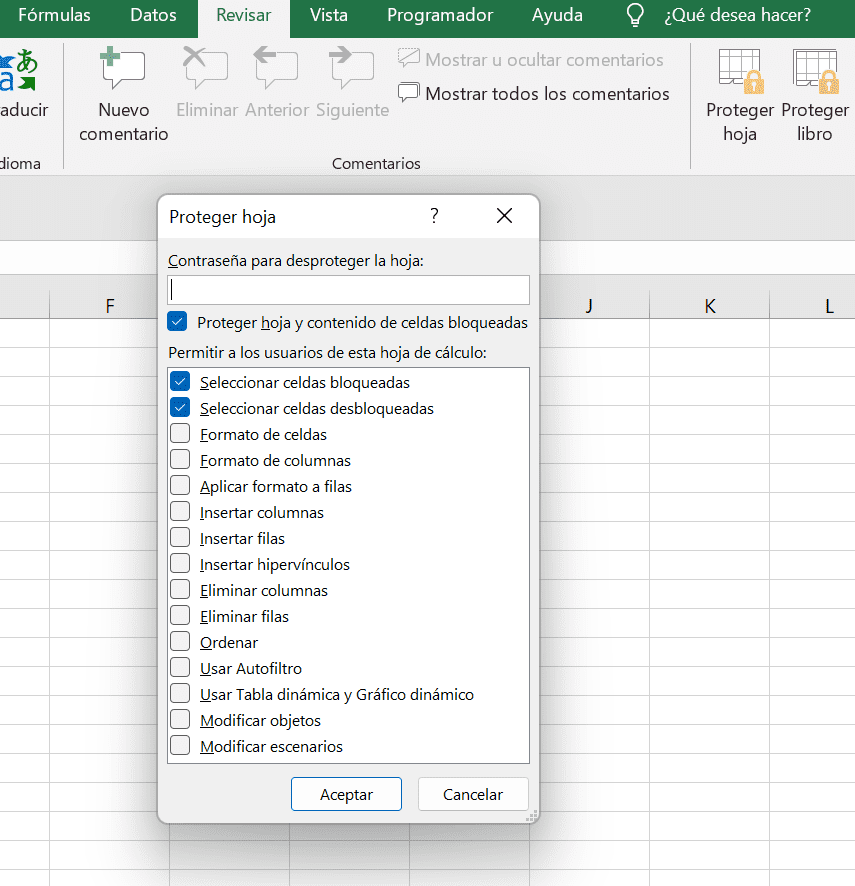Confirm protection with the Aceptar button

point(346,794)
